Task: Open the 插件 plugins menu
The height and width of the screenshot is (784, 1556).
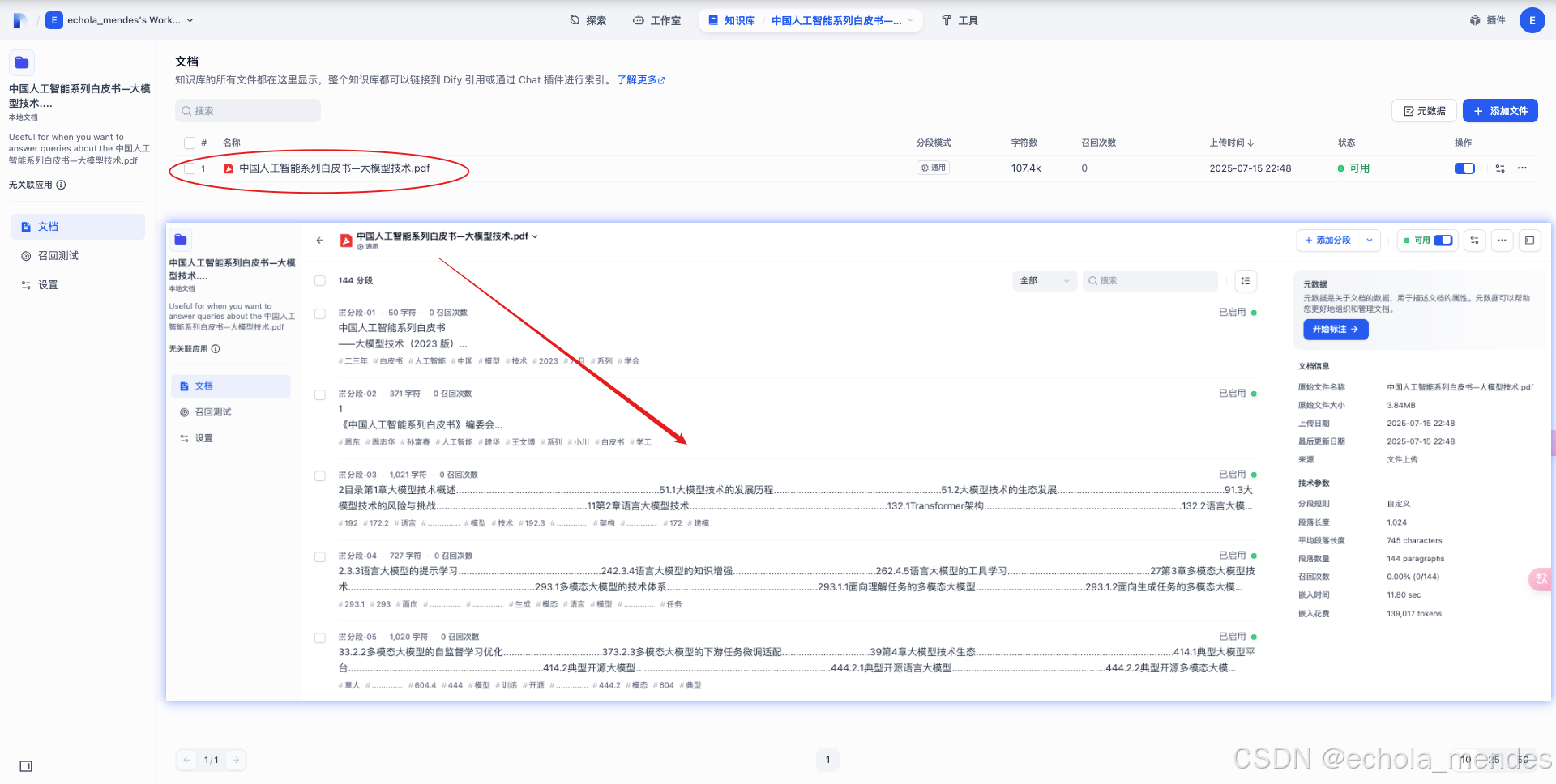Action: tap(1487, 20)
